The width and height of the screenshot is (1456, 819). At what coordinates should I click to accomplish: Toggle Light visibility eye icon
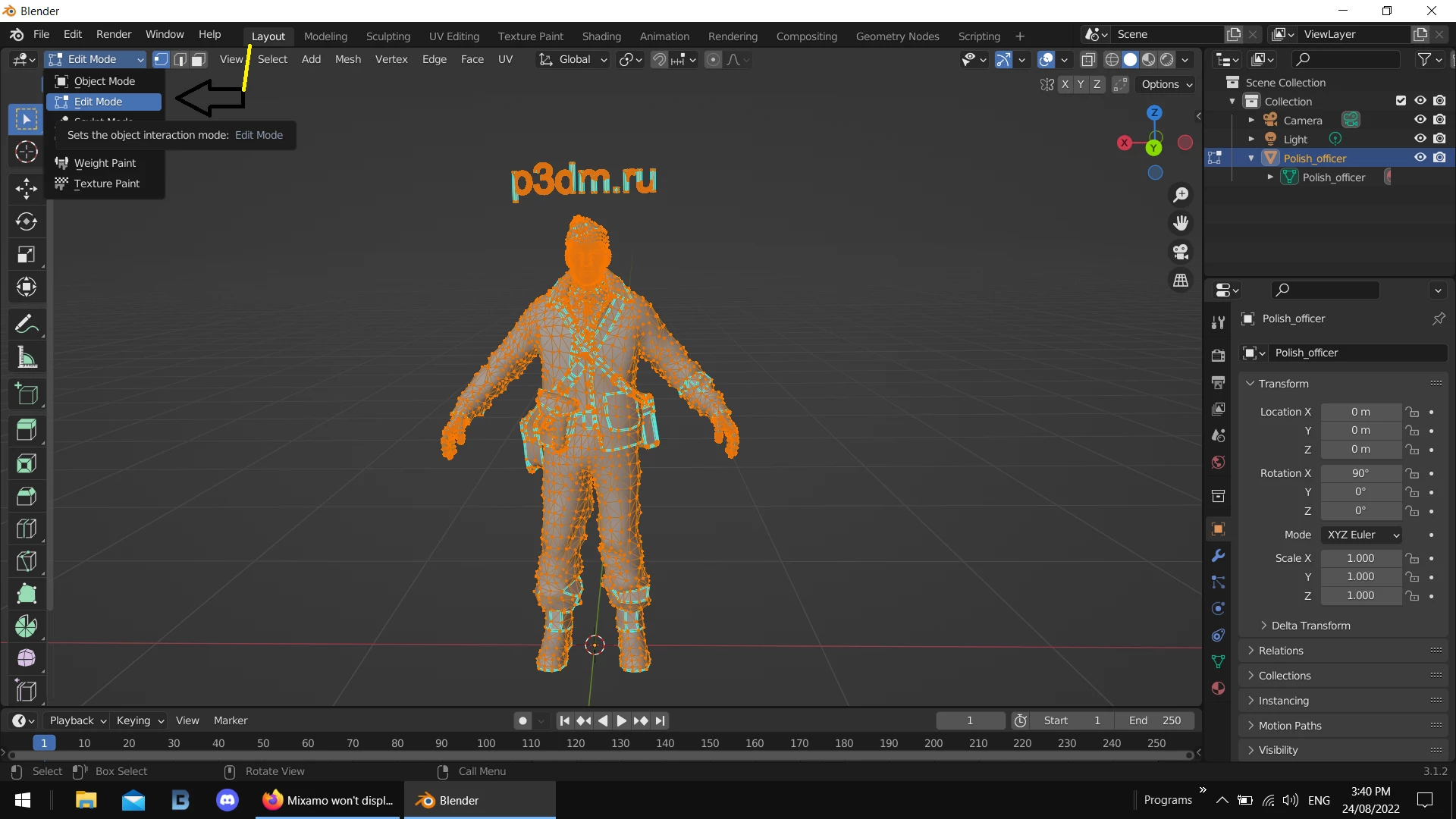[x=1420, y=139]
